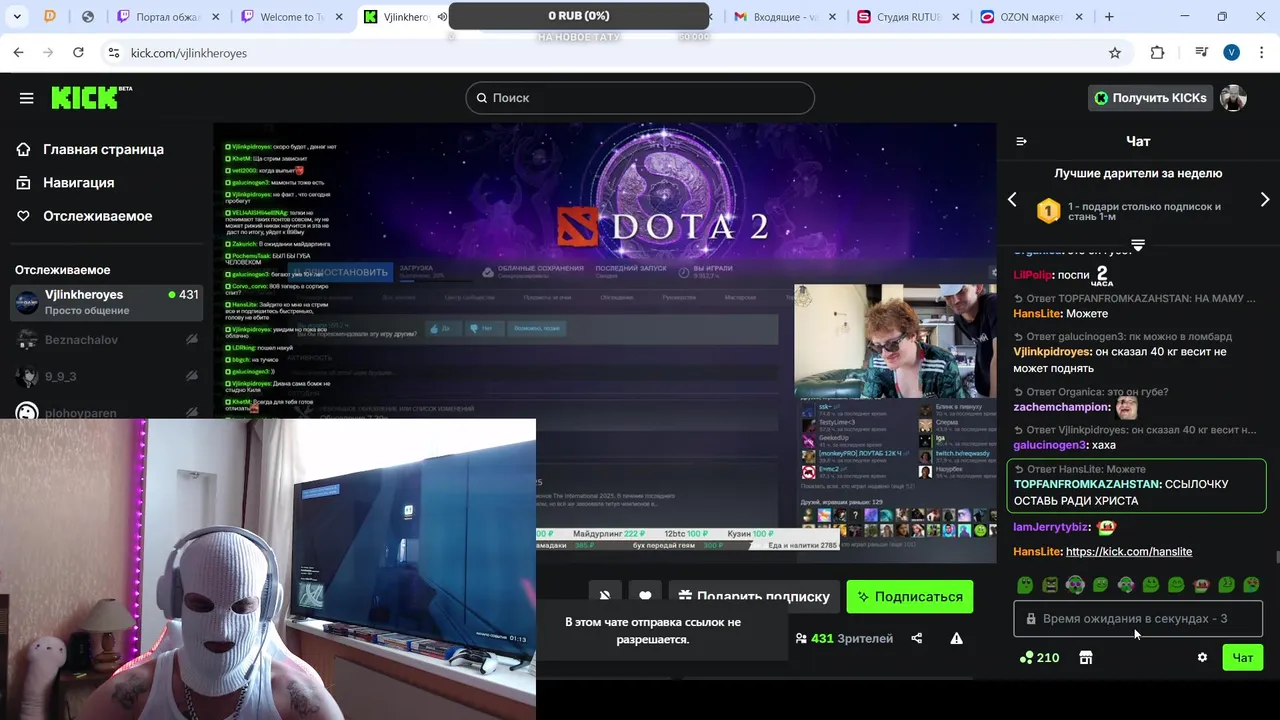Viewport: 1280px width, 720px height.
Task: Open channel points balance 210
Action: click(1039, 658)
